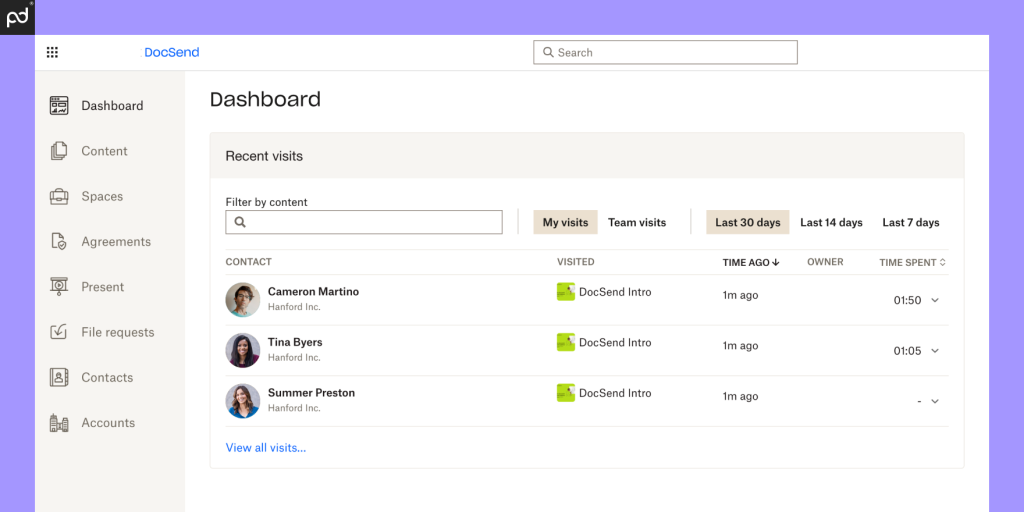This screenshot has height=512, width=1024.
Task: Switch to Team visits
Action: 637,222
